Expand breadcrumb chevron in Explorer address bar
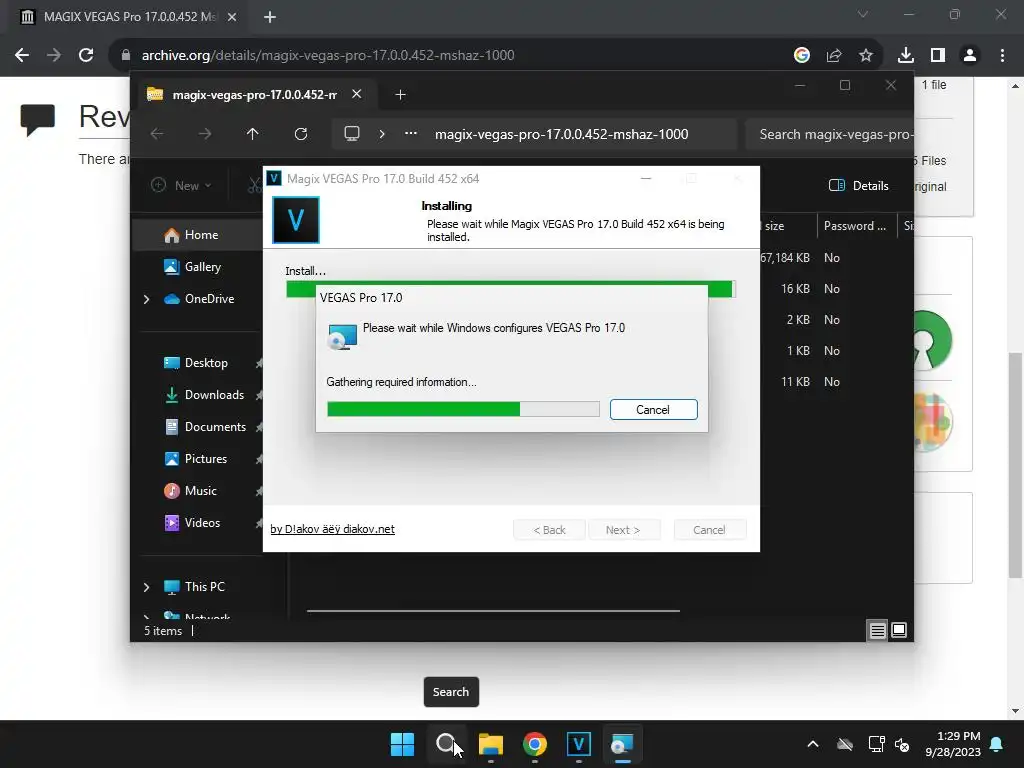1024x768 pixels. (382, 134)
